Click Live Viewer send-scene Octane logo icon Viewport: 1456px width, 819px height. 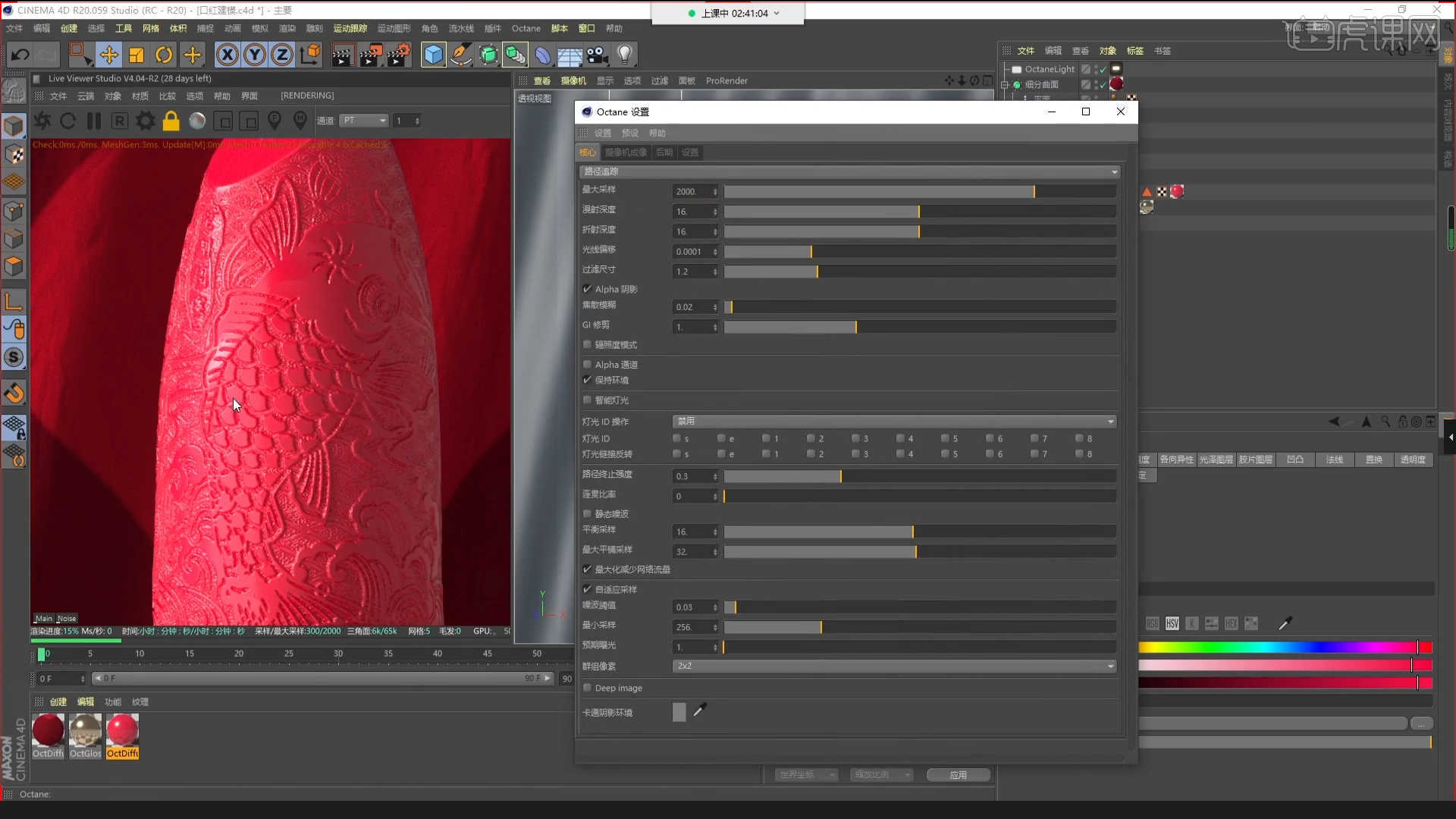coord(42,121)
